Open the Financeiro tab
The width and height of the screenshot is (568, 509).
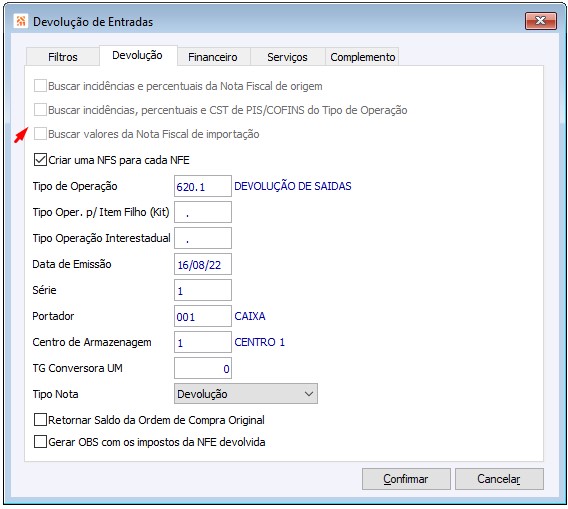coord(213,57)
